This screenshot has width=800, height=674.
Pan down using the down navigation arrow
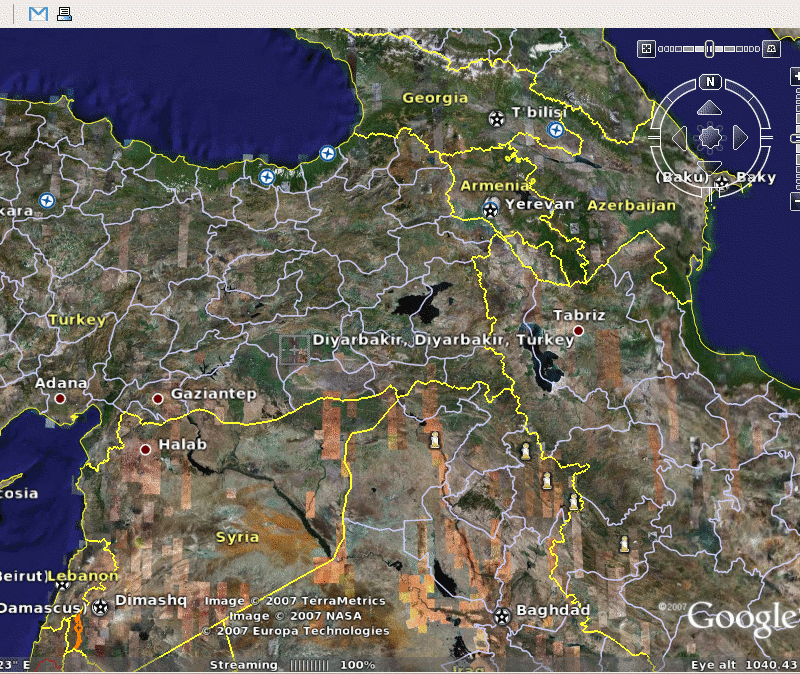coord(709,166)
